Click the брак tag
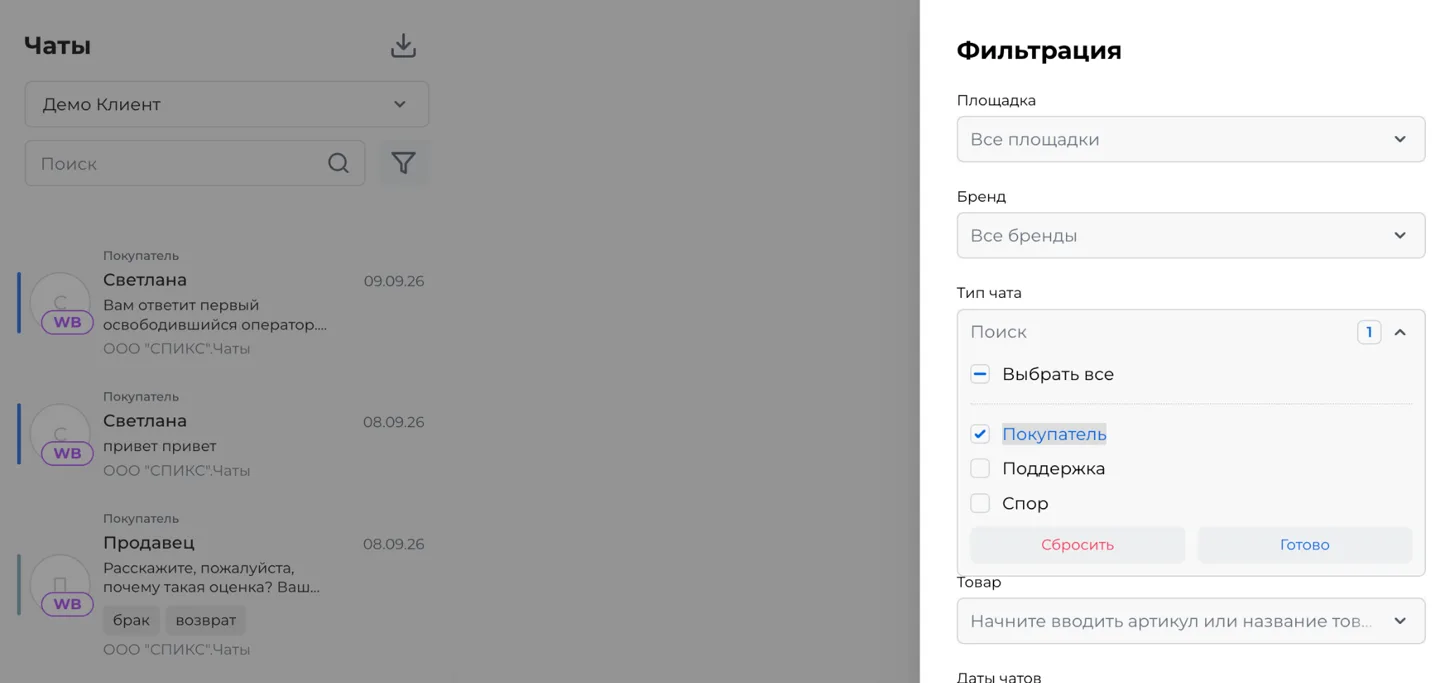This screenshot has height=683, width=1440. [131, 620]
